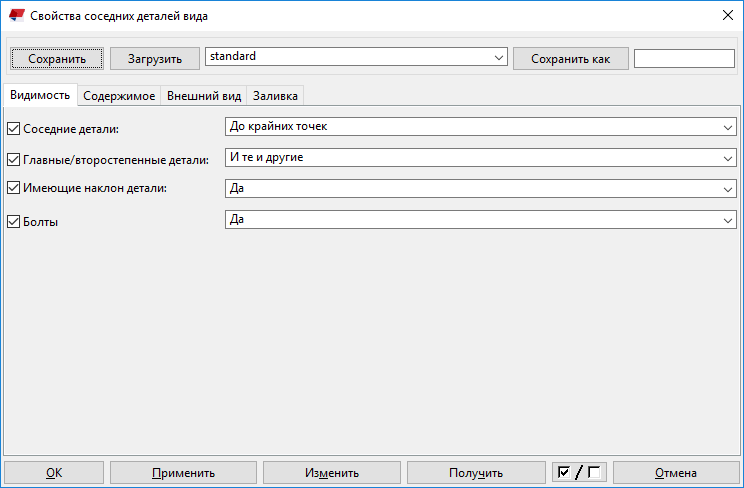The width and height of the screenshot is (744, 488).
Task: Click the save-as name input field
Action: click(684, 59)
